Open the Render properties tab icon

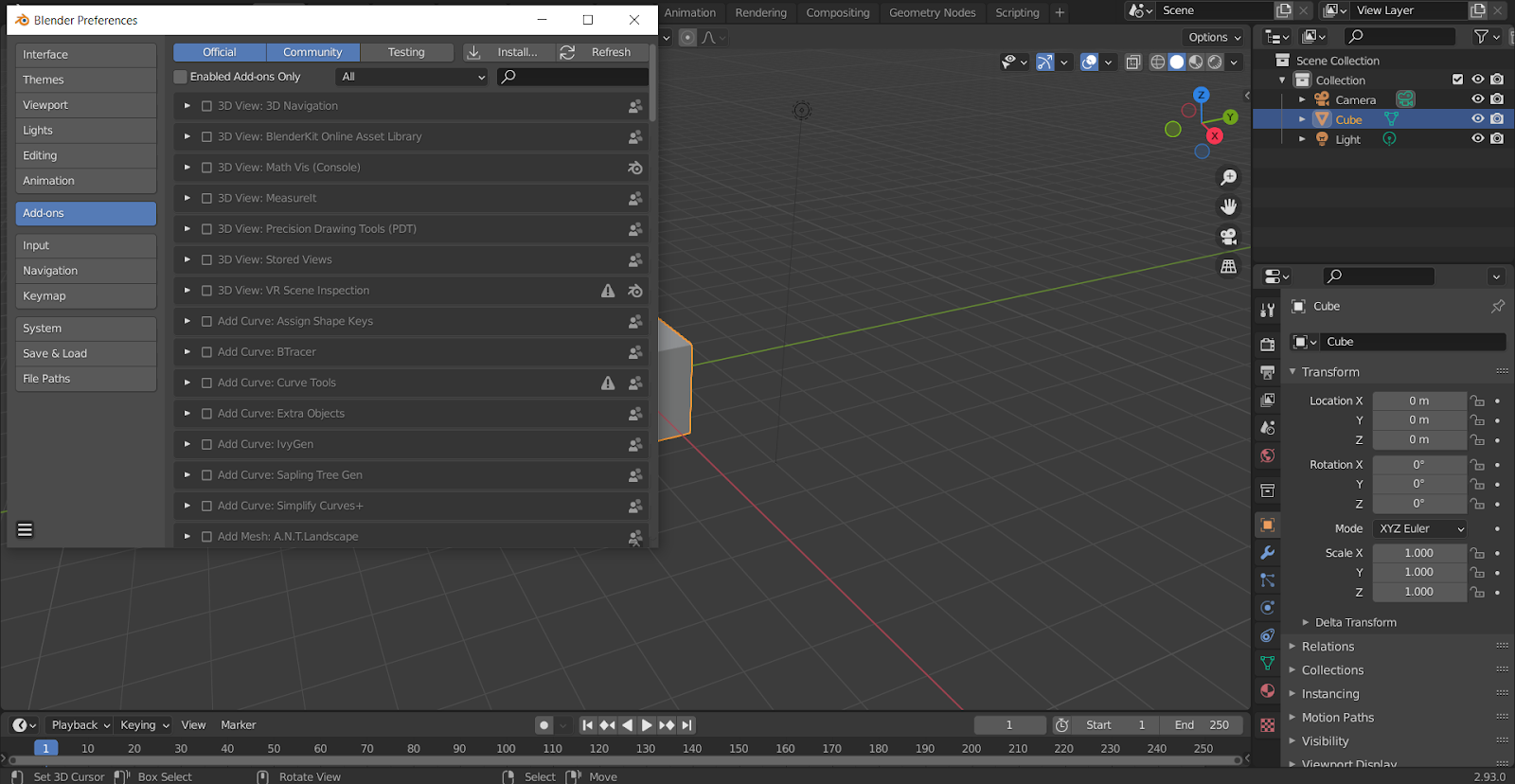point(1267,345)
